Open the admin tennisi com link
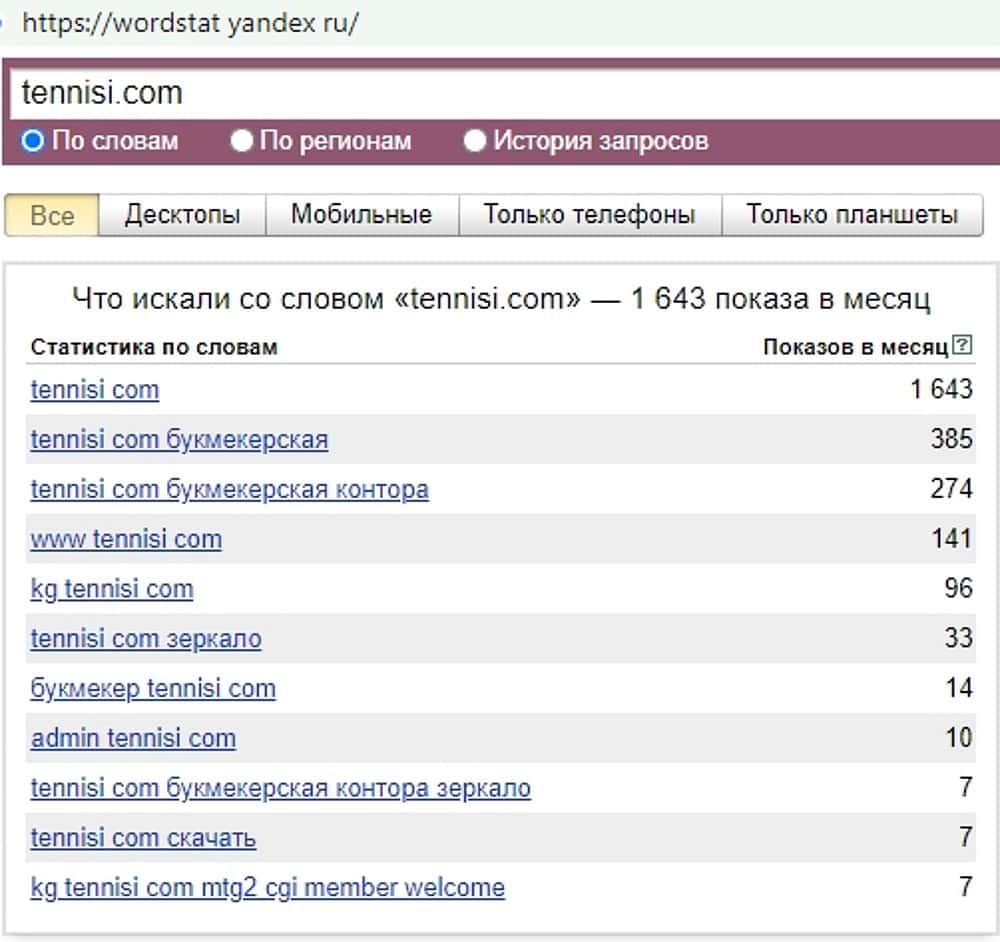The width and height of the screenshot is (1000, 942). [133, 738]
